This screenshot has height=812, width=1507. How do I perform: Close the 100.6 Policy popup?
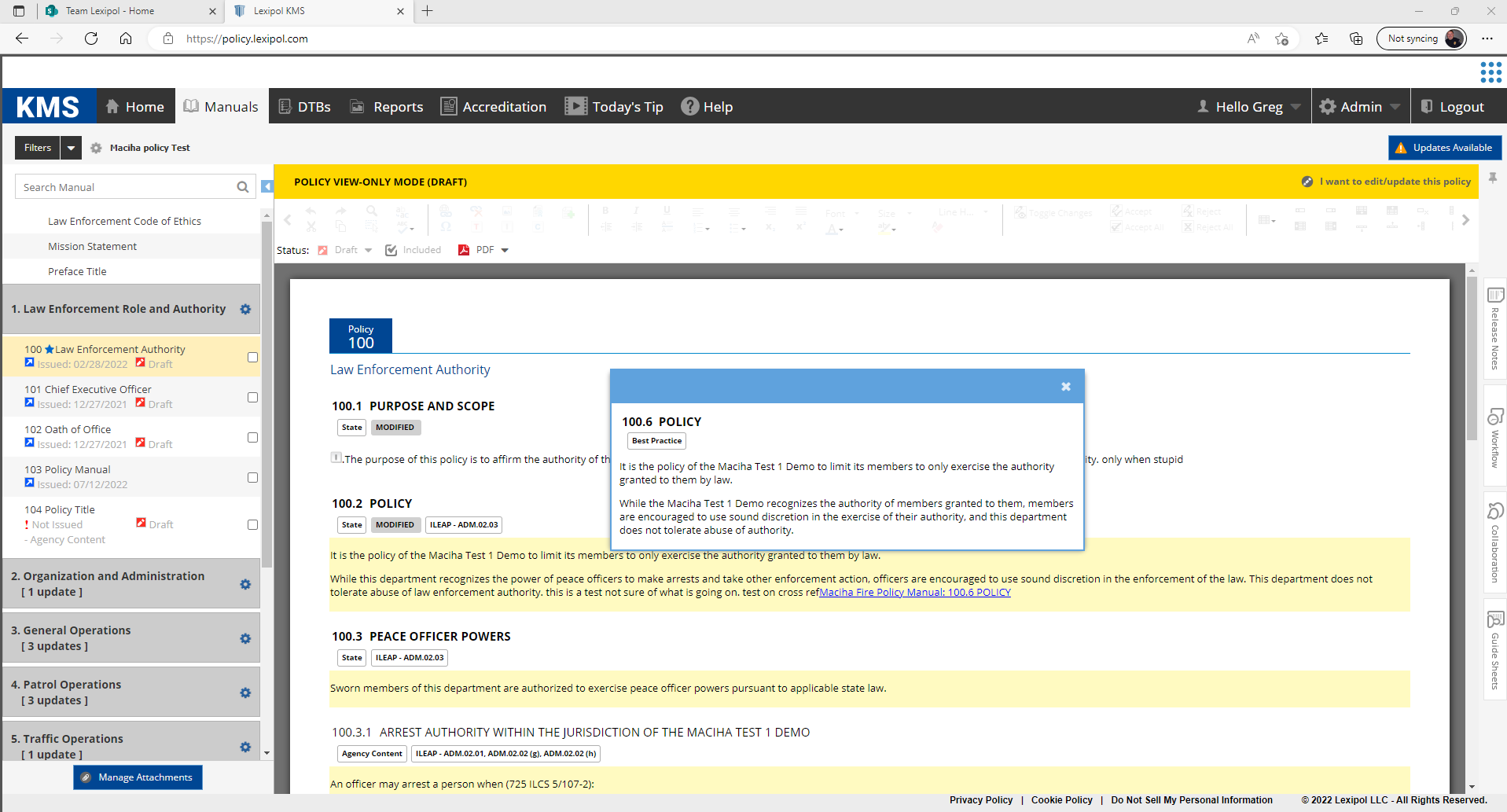tap(1065, 387)
